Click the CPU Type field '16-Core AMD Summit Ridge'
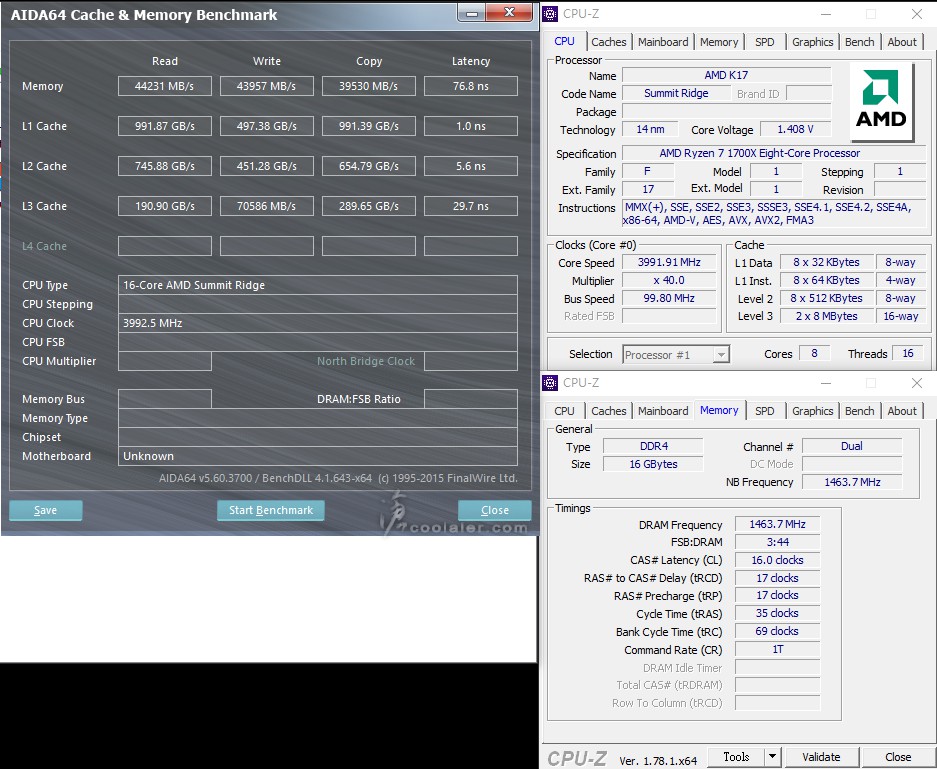The height and width of the screenshot is (769, 937). 318,285
